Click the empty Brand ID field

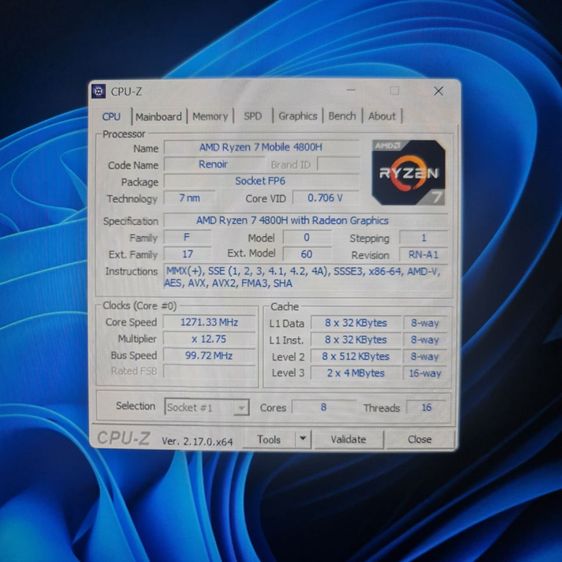pos(338,165)
